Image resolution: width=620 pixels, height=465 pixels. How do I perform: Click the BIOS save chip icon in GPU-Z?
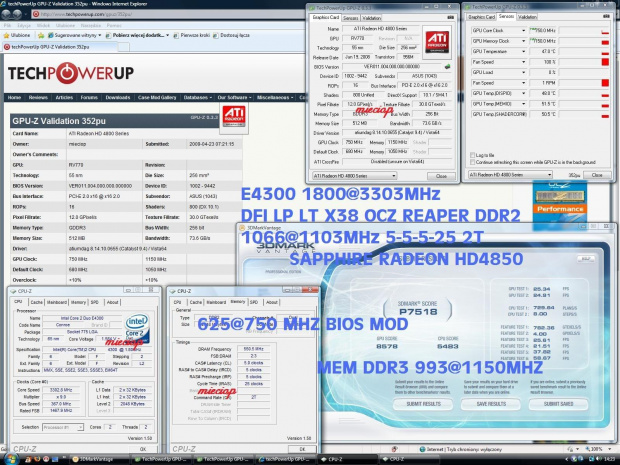click(447, 66)
